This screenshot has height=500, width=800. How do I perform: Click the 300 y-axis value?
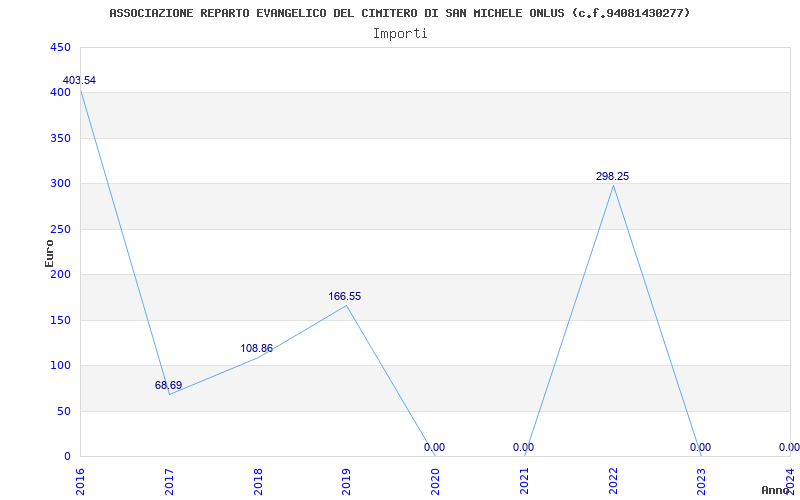point(60,184)
